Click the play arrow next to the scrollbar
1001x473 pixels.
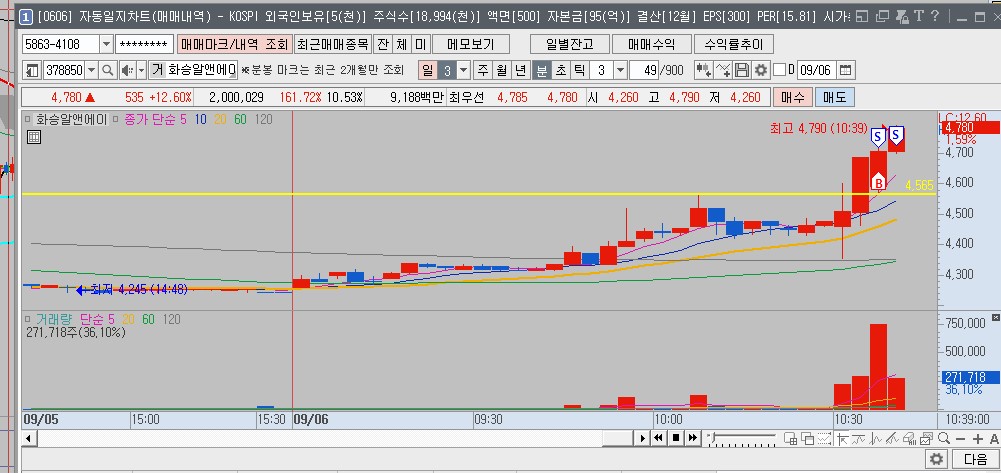click(x=643, y=439)
